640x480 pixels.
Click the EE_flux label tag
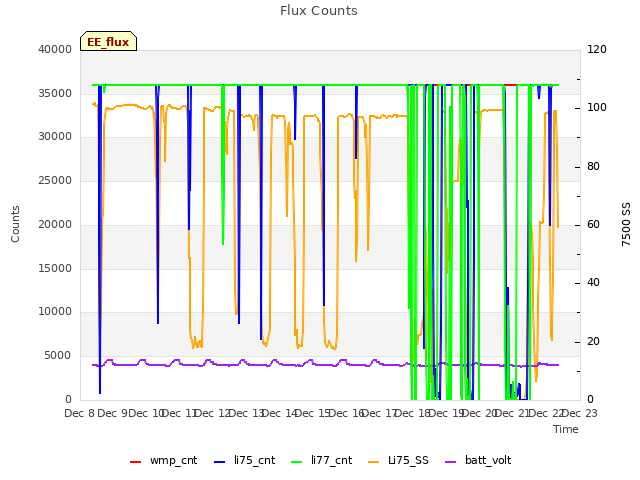(x=108, y=41)
